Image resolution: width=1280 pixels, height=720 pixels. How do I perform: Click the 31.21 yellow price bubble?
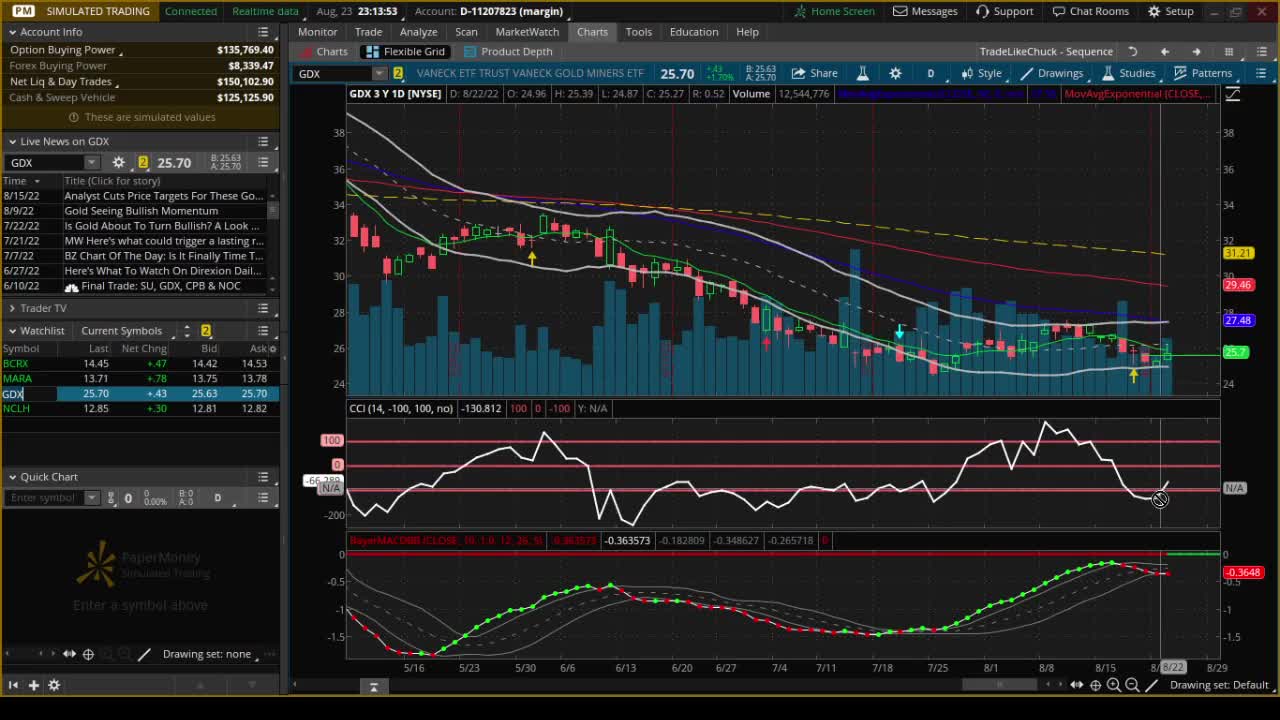[x=1238, y=253]
